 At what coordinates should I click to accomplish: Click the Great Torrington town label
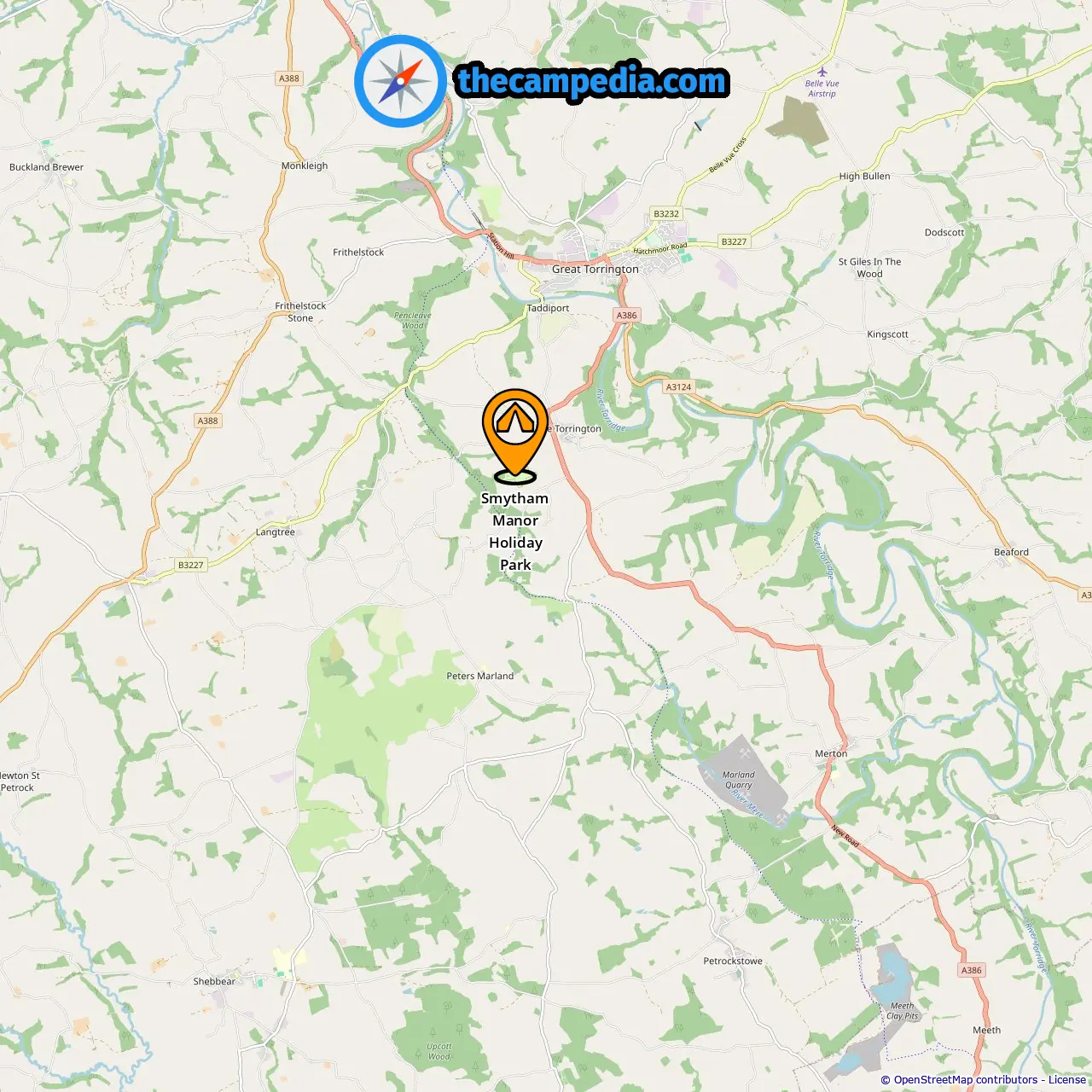(595, 269)
